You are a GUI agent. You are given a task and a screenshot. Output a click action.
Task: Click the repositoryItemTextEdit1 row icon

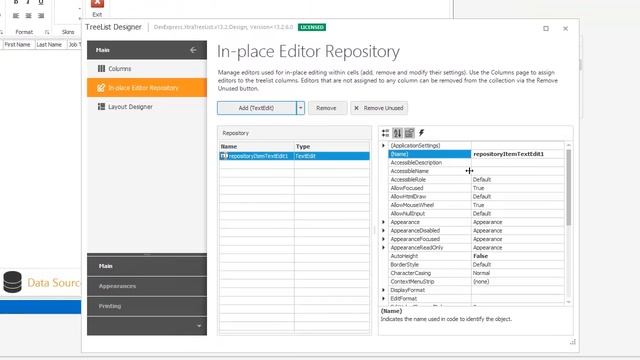224,156
